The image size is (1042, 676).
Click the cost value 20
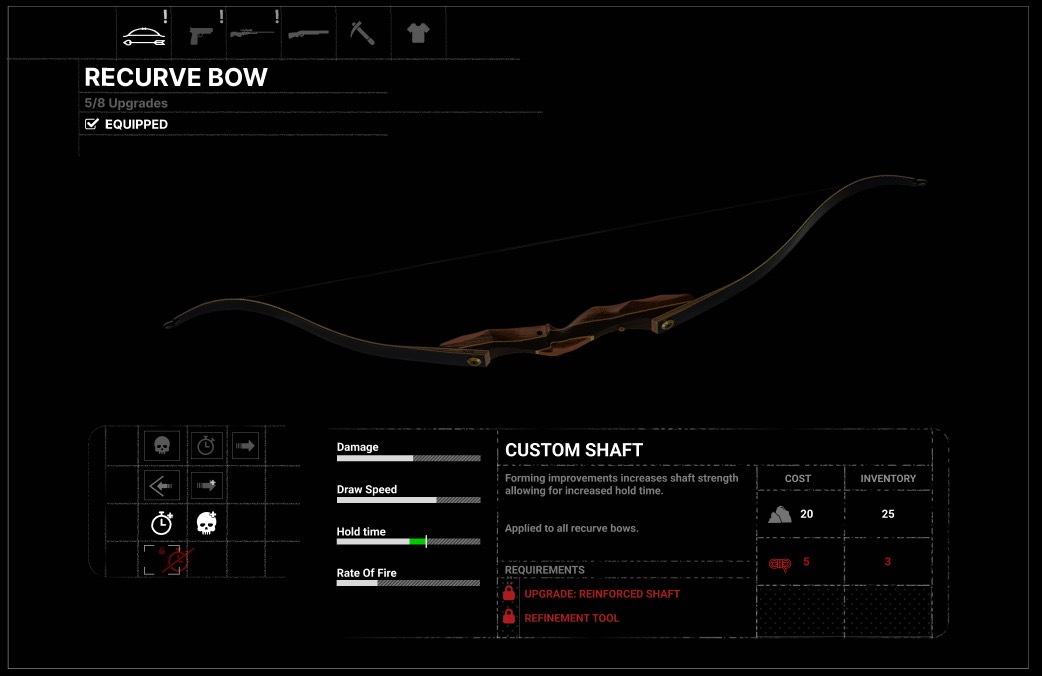click(x=807, y=514)
